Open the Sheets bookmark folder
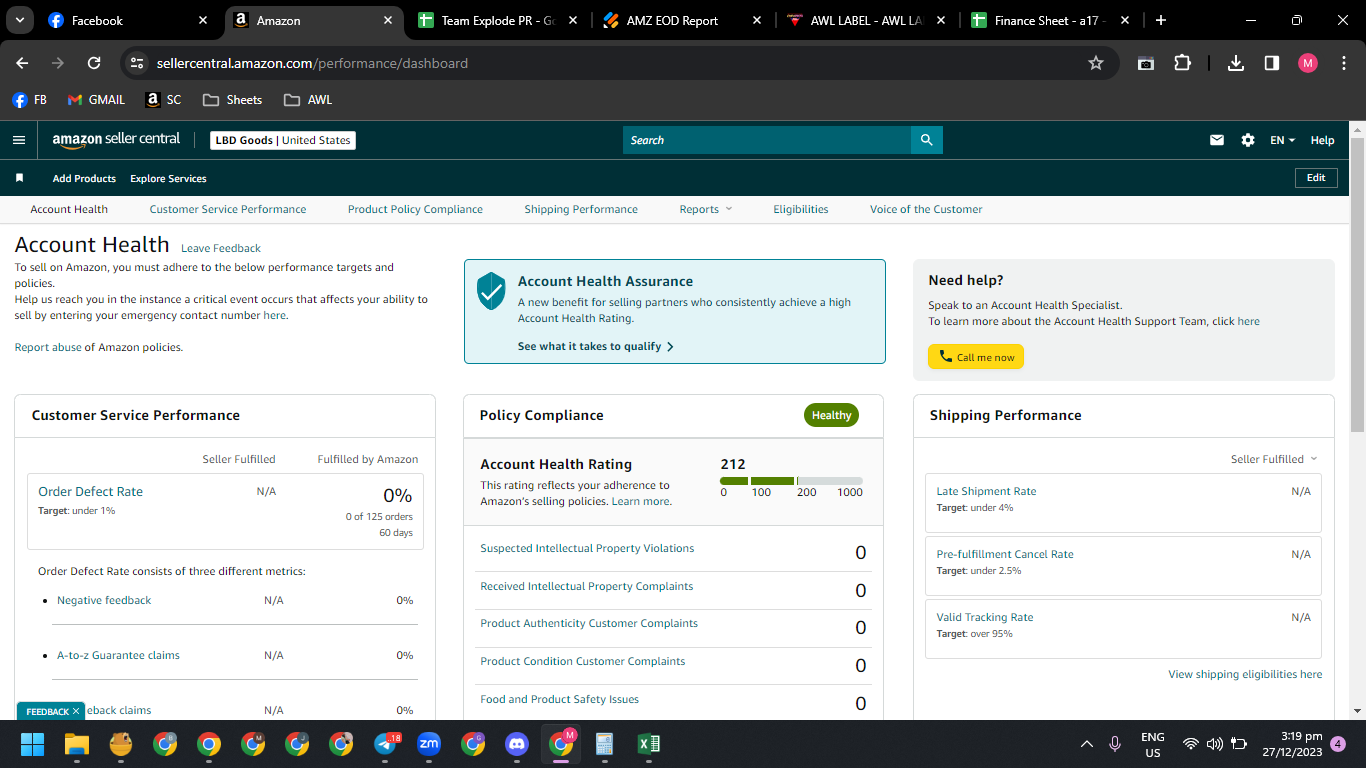 [232, 100]
